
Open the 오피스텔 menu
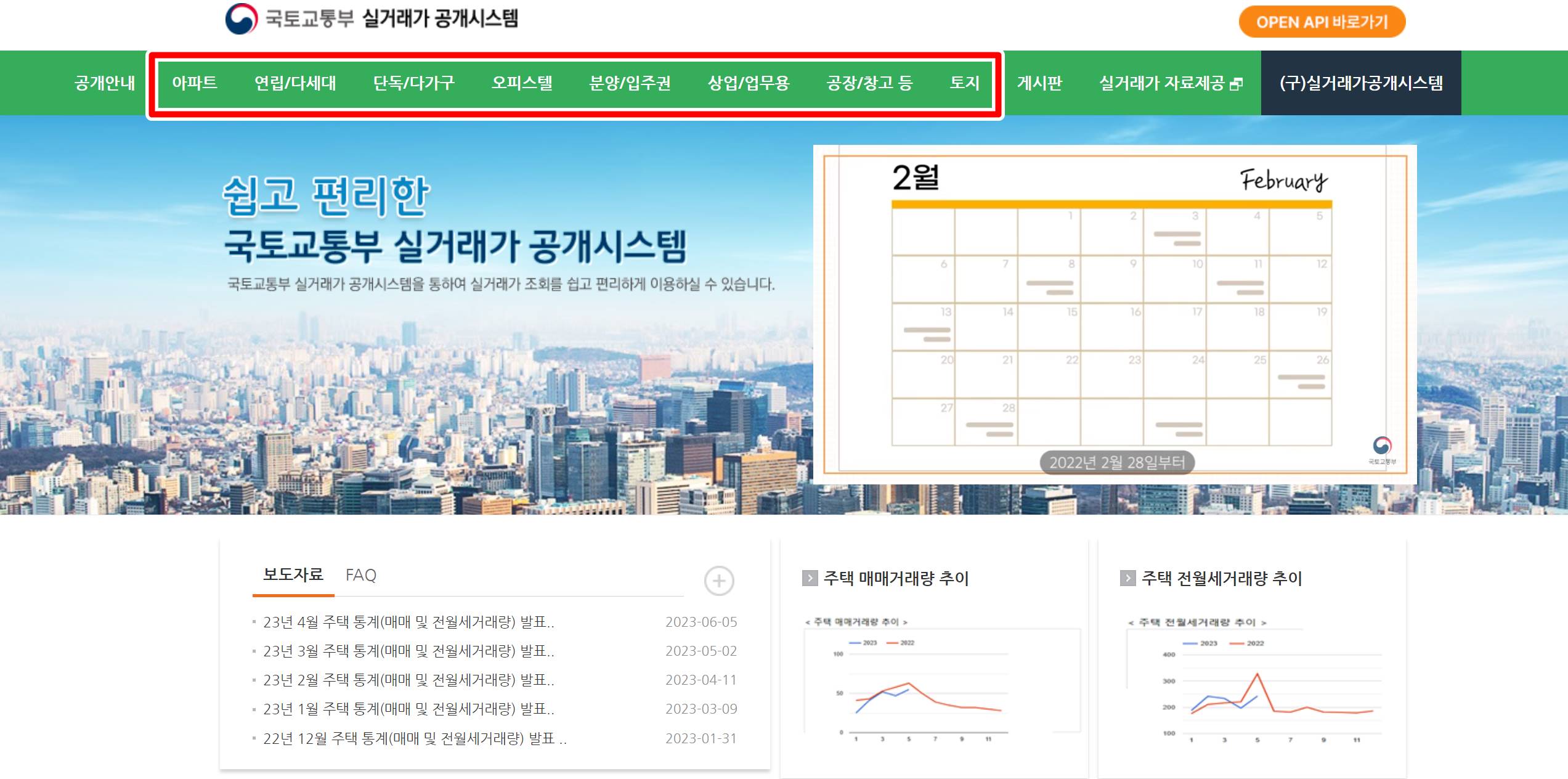(x=521, y=83)
